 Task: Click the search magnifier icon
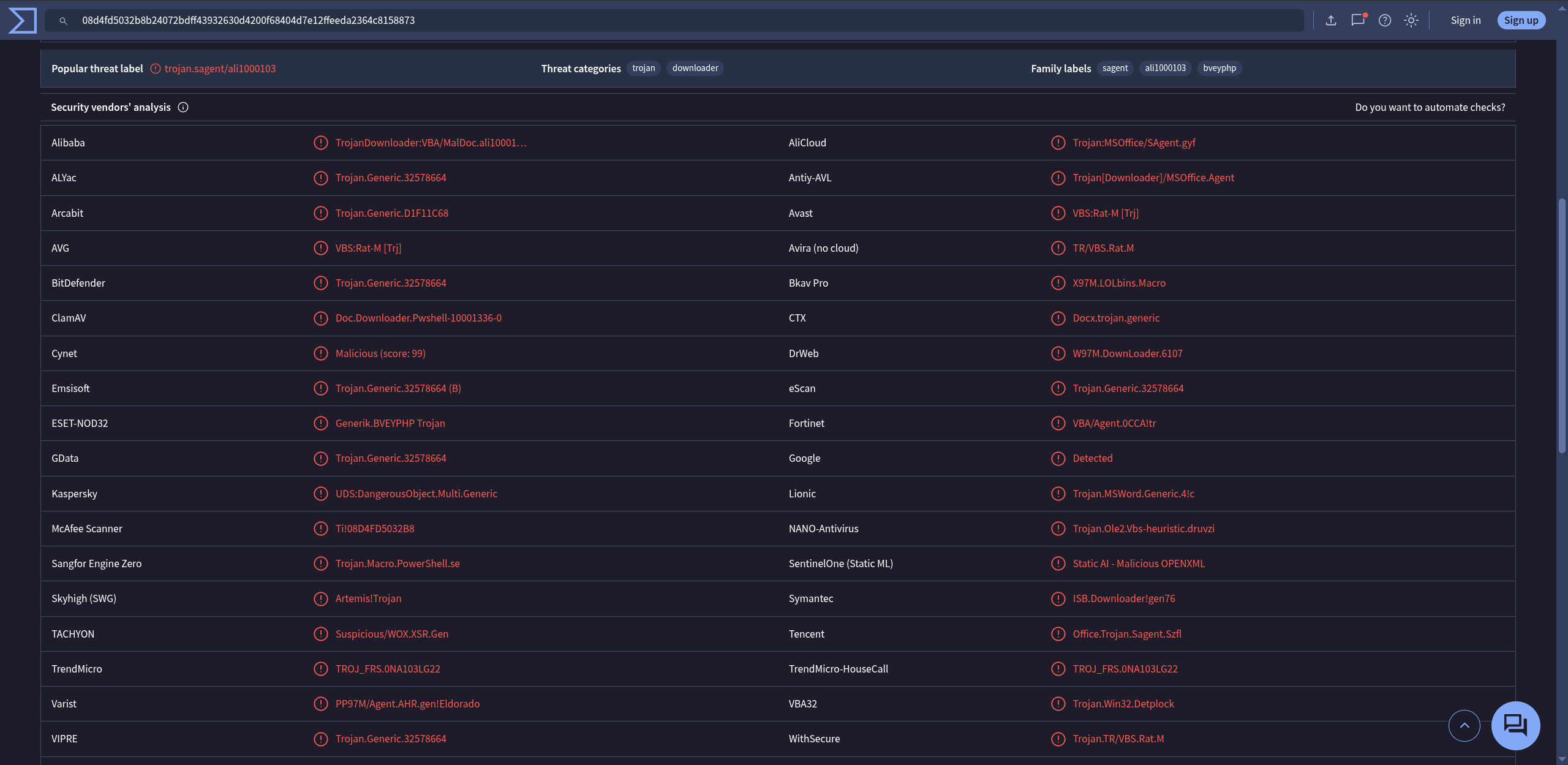(x=63, y=21)
